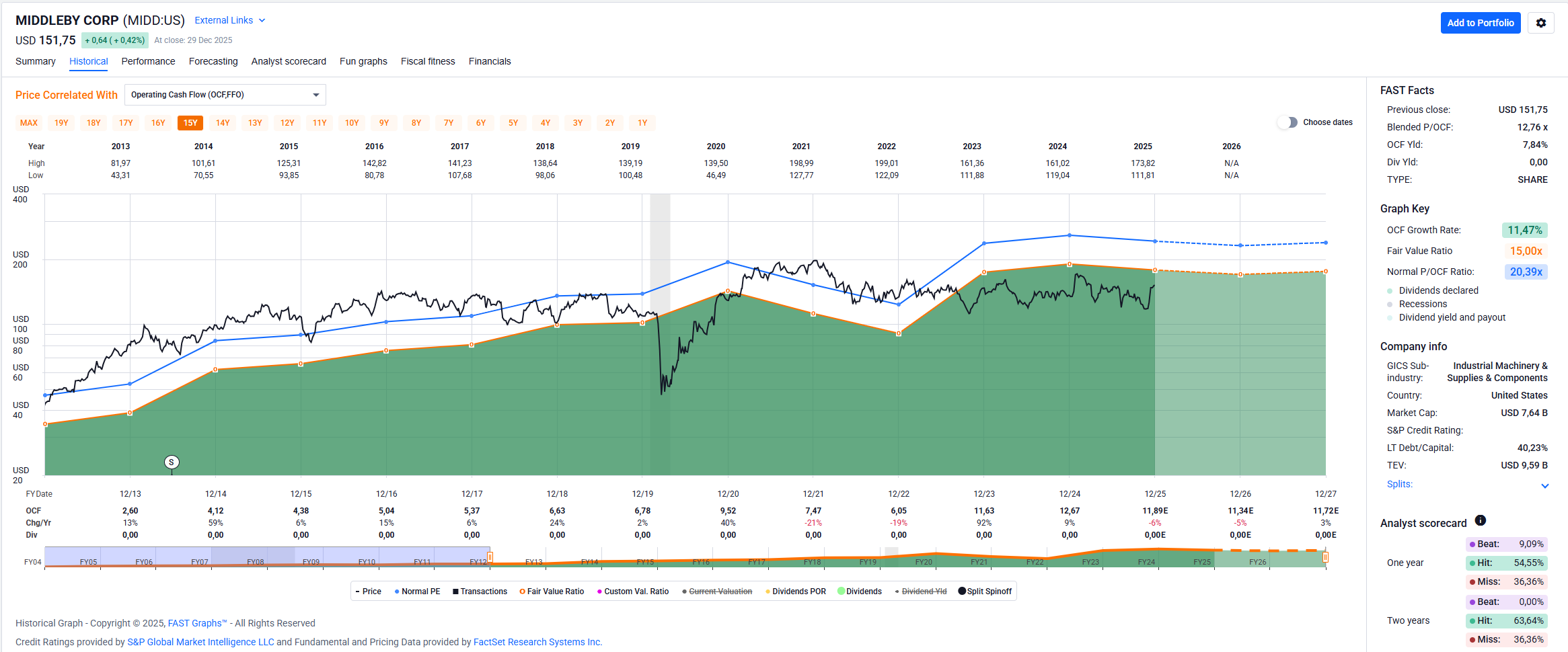Enable the Choose dates switch

pos(1287,122)
